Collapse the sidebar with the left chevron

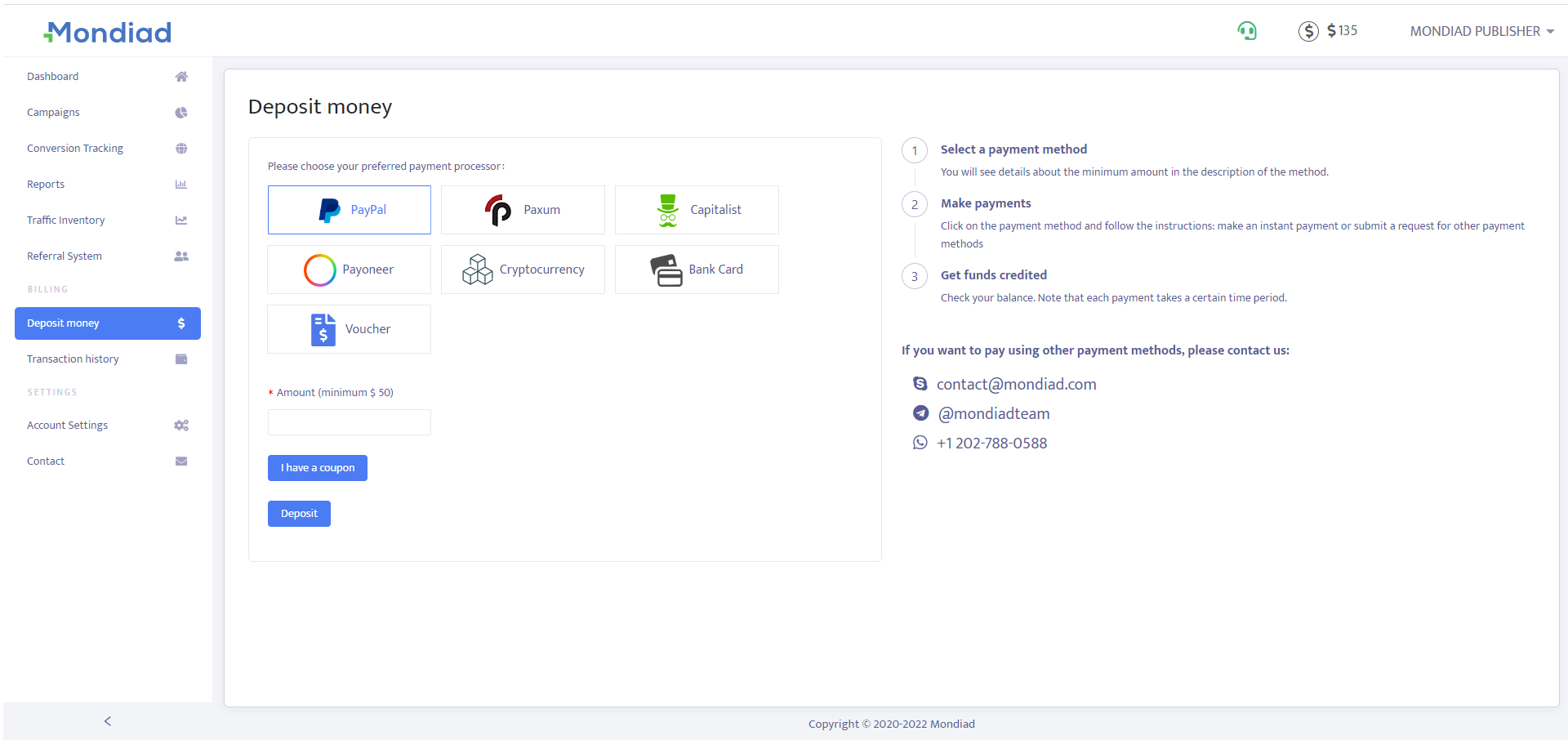(x=108, y=721)
